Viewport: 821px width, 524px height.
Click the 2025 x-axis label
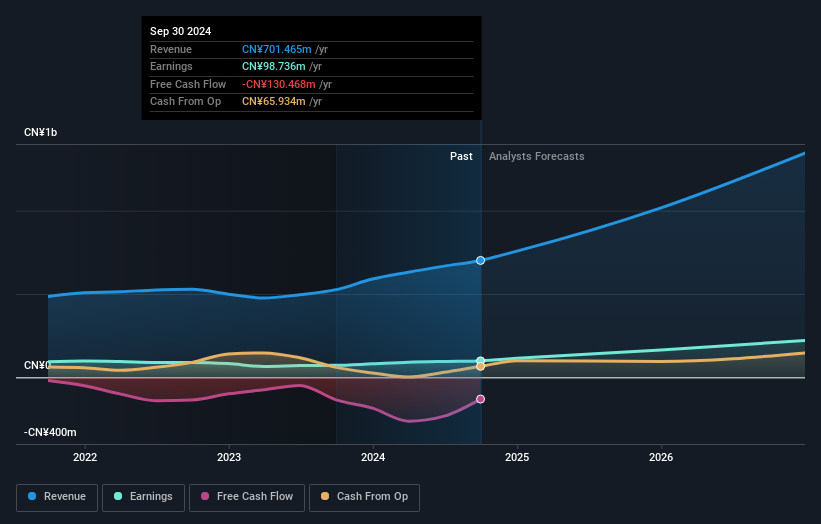tap(517, 457)
